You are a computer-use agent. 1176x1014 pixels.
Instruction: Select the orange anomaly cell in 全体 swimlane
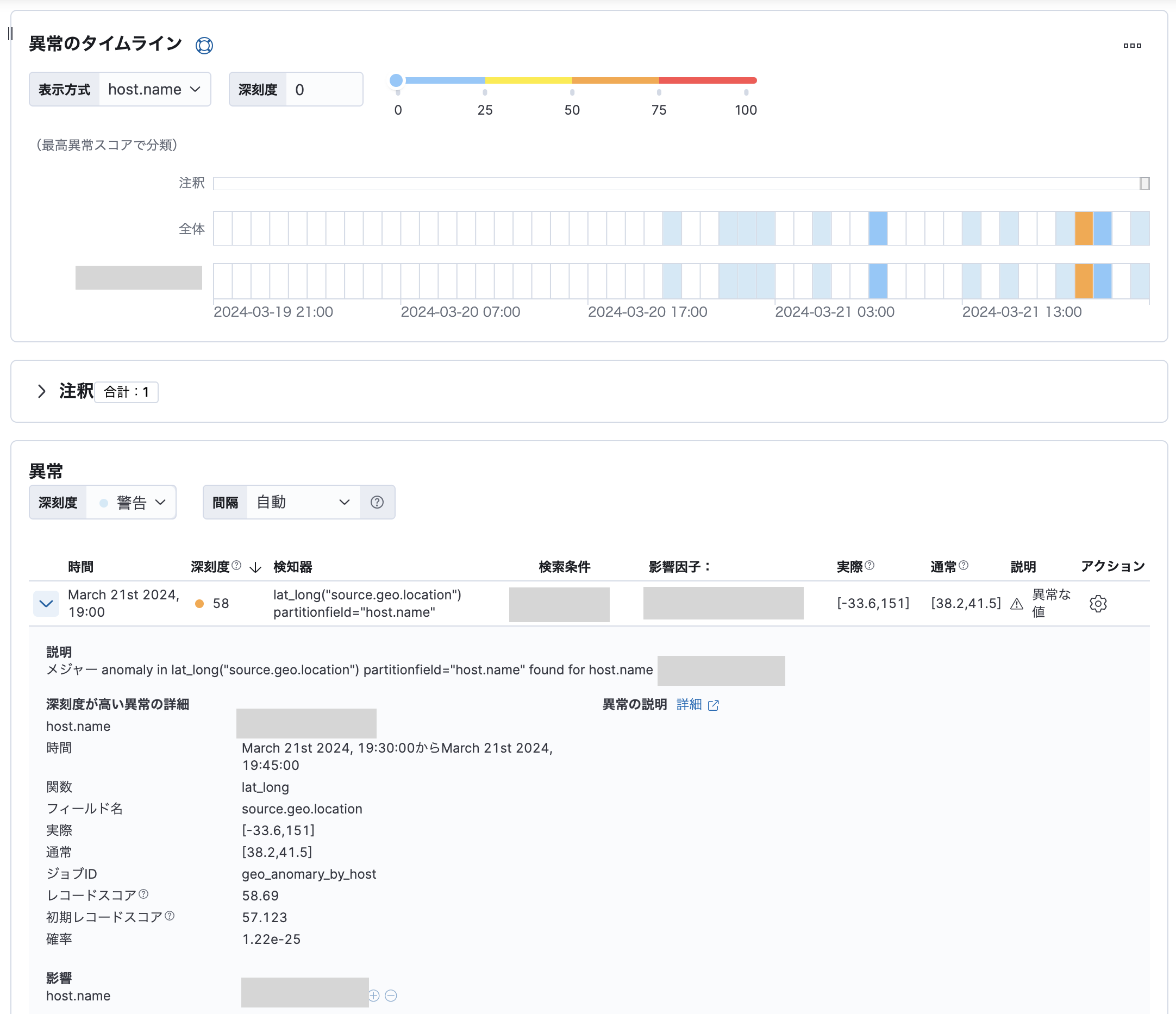[x=1083, y=229]
